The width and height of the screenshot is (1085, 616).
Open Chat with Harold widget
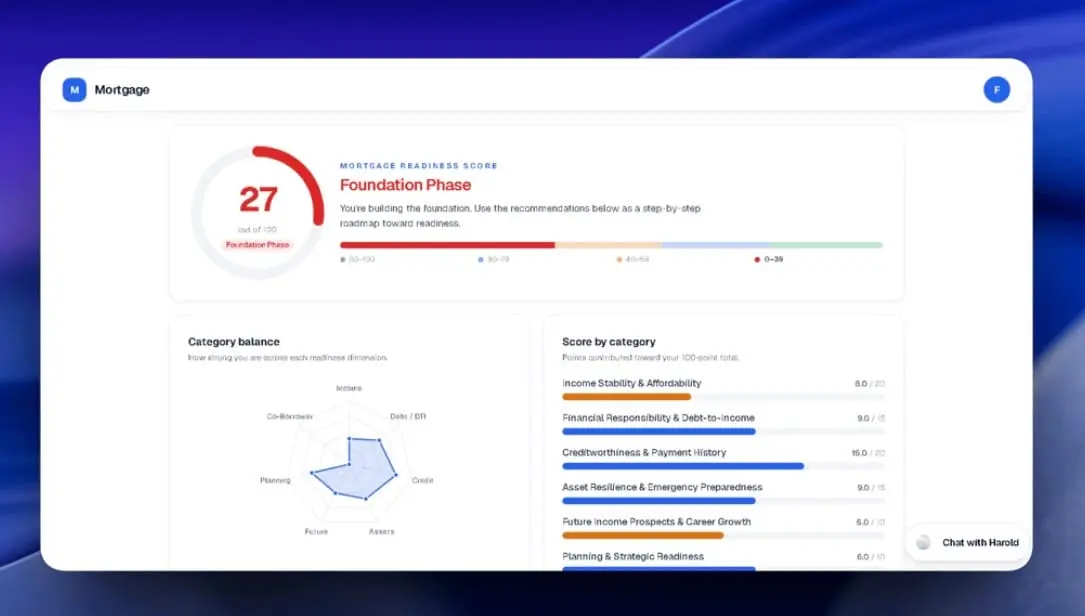coord(967,543)
